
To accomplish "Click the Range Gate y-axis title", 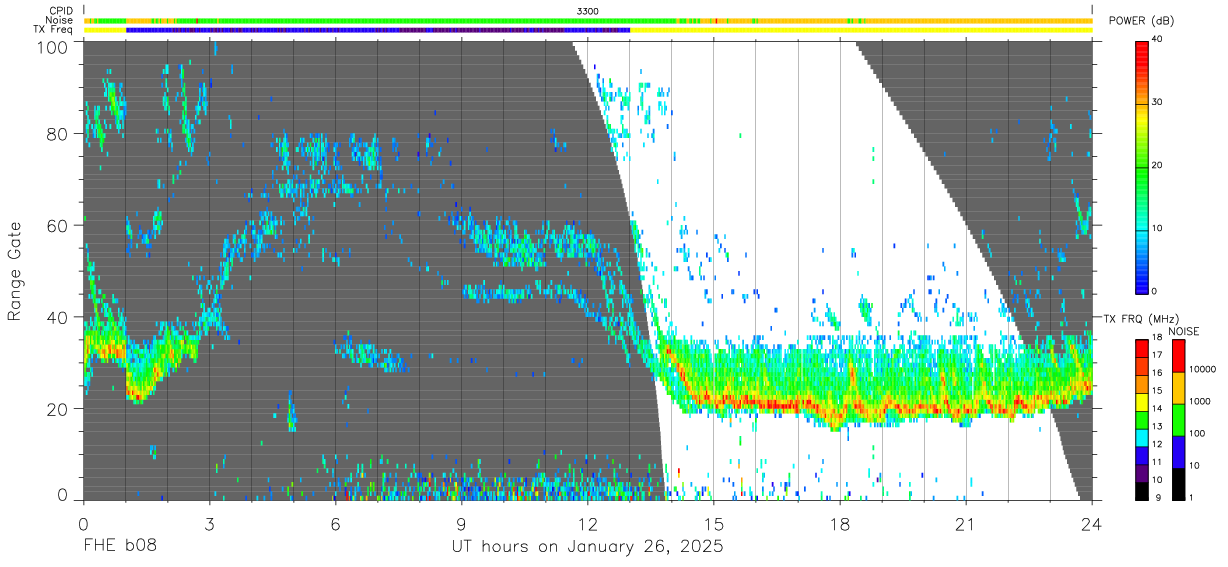I will point(15,270).
